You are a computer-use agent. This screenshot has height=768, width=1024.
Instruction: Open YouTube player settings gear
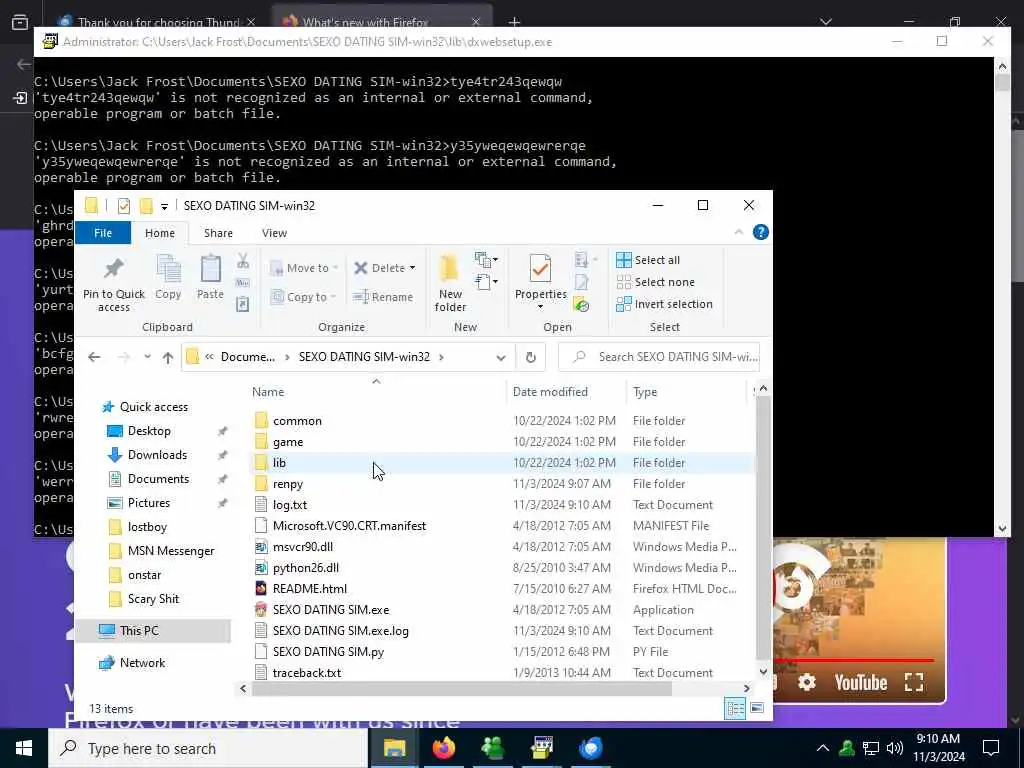pyautogui.click(x=807, y=683)
